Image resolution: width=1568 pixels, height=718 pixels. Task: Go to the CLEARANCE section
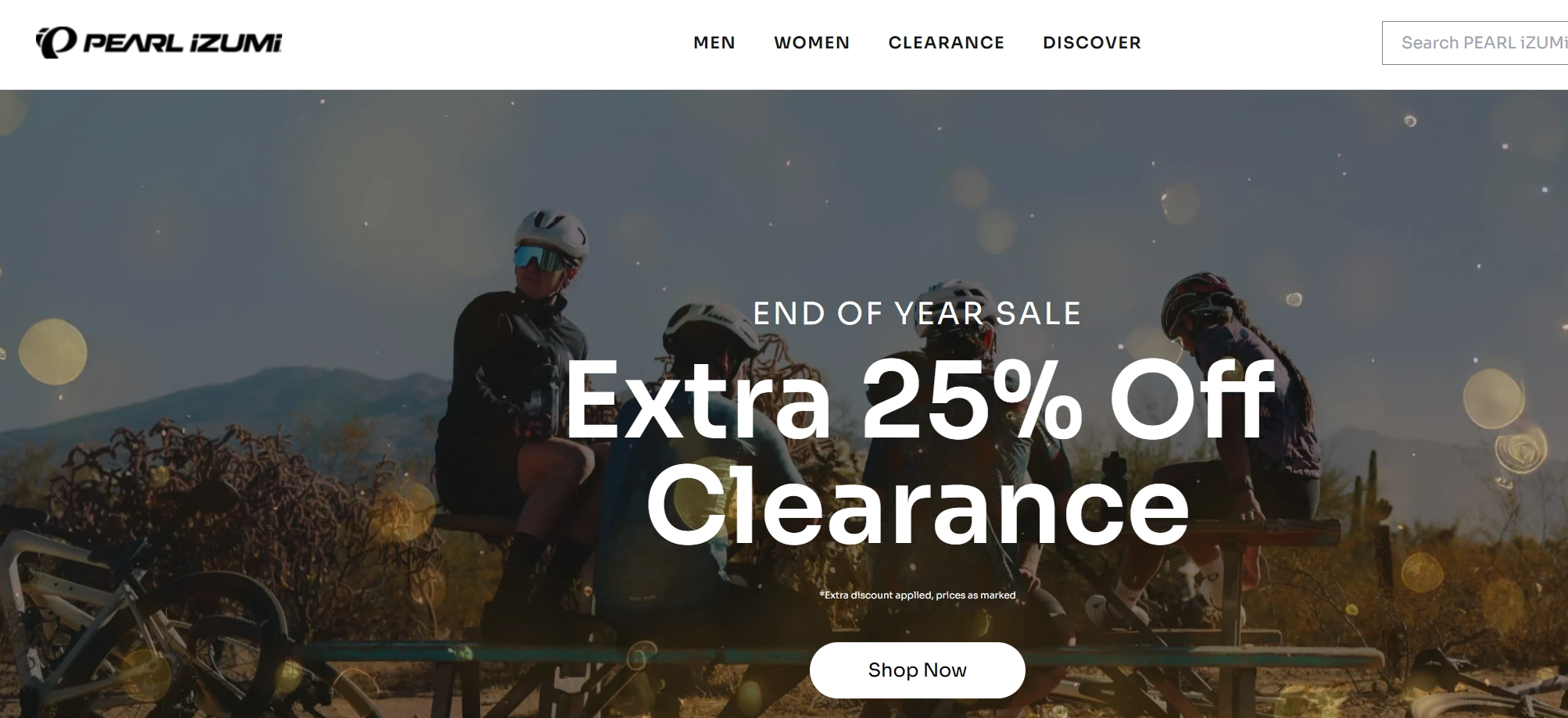pos(946,42)
